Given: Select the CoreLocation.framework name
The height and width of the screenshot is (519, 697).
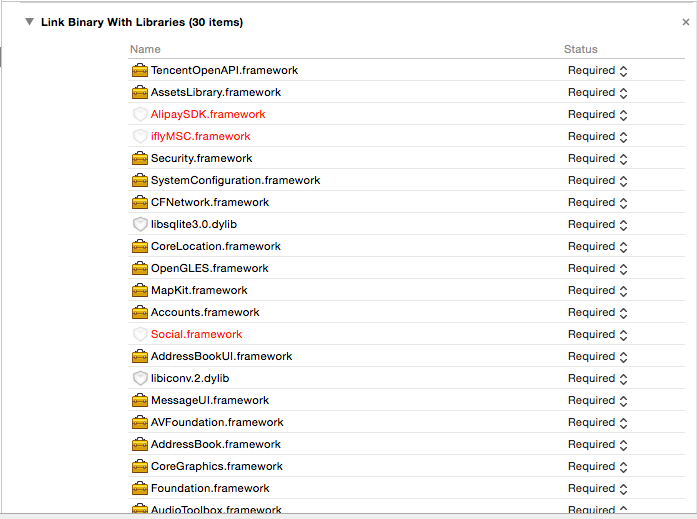Looking at the screenshot, I should pos(216,246).
